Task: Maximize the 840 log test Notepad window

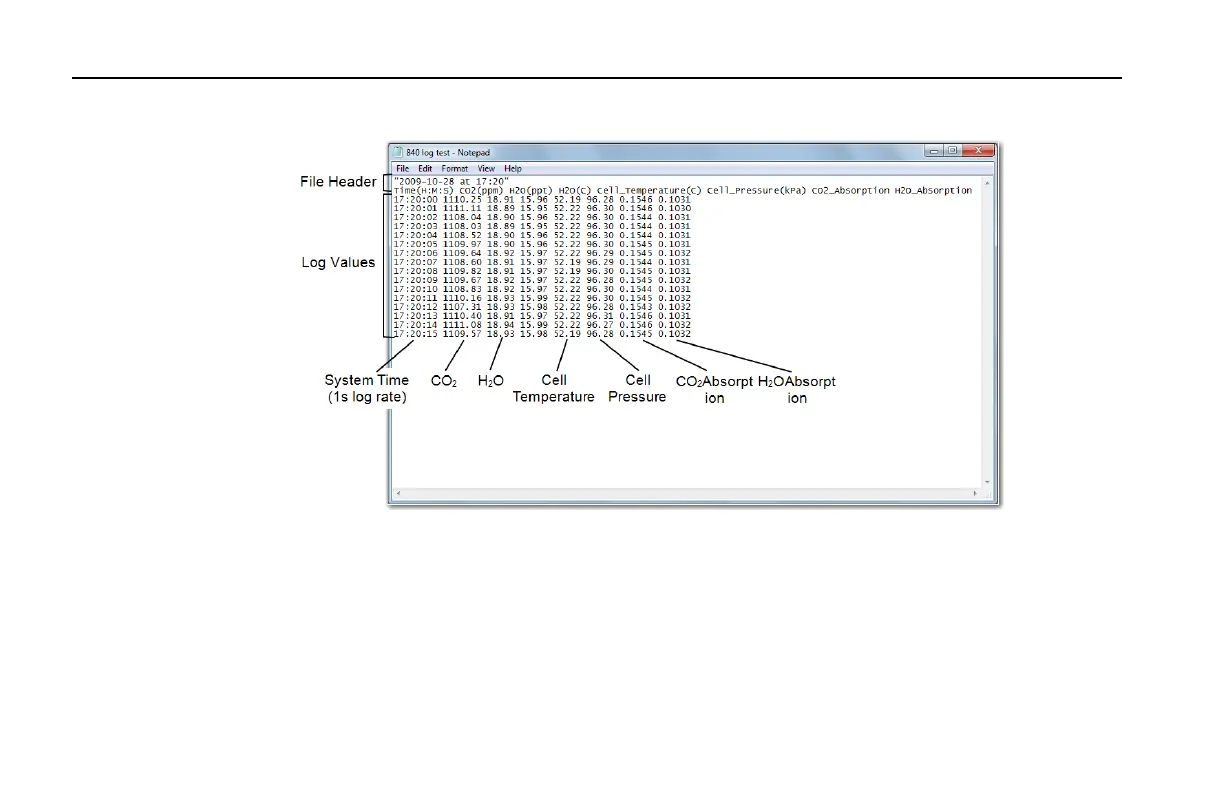Action: [x=953, y=151]
